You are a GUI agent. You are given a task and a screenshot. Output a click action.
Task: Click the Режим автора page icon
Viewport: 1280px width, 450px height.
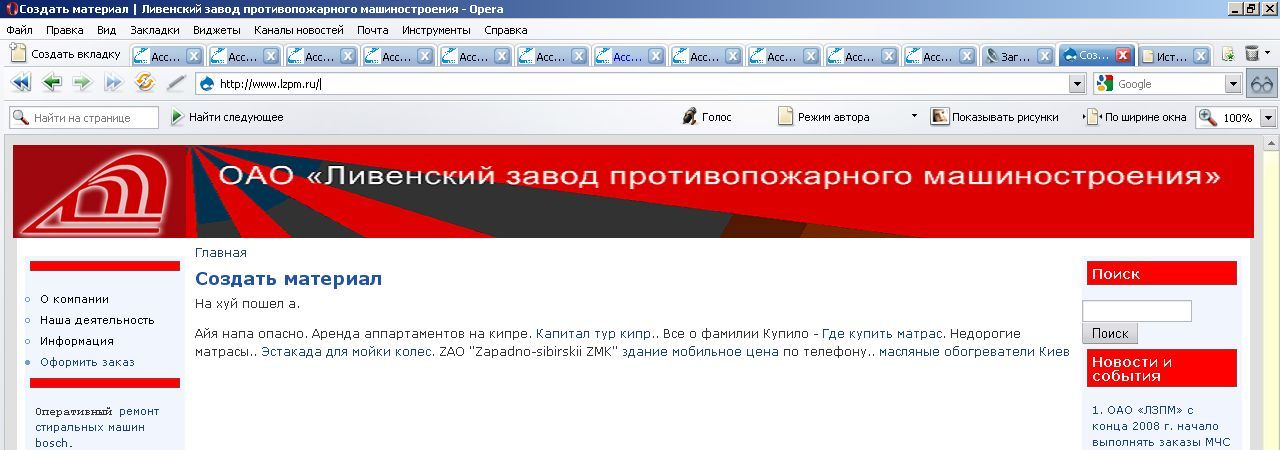[x=785, y=117]
